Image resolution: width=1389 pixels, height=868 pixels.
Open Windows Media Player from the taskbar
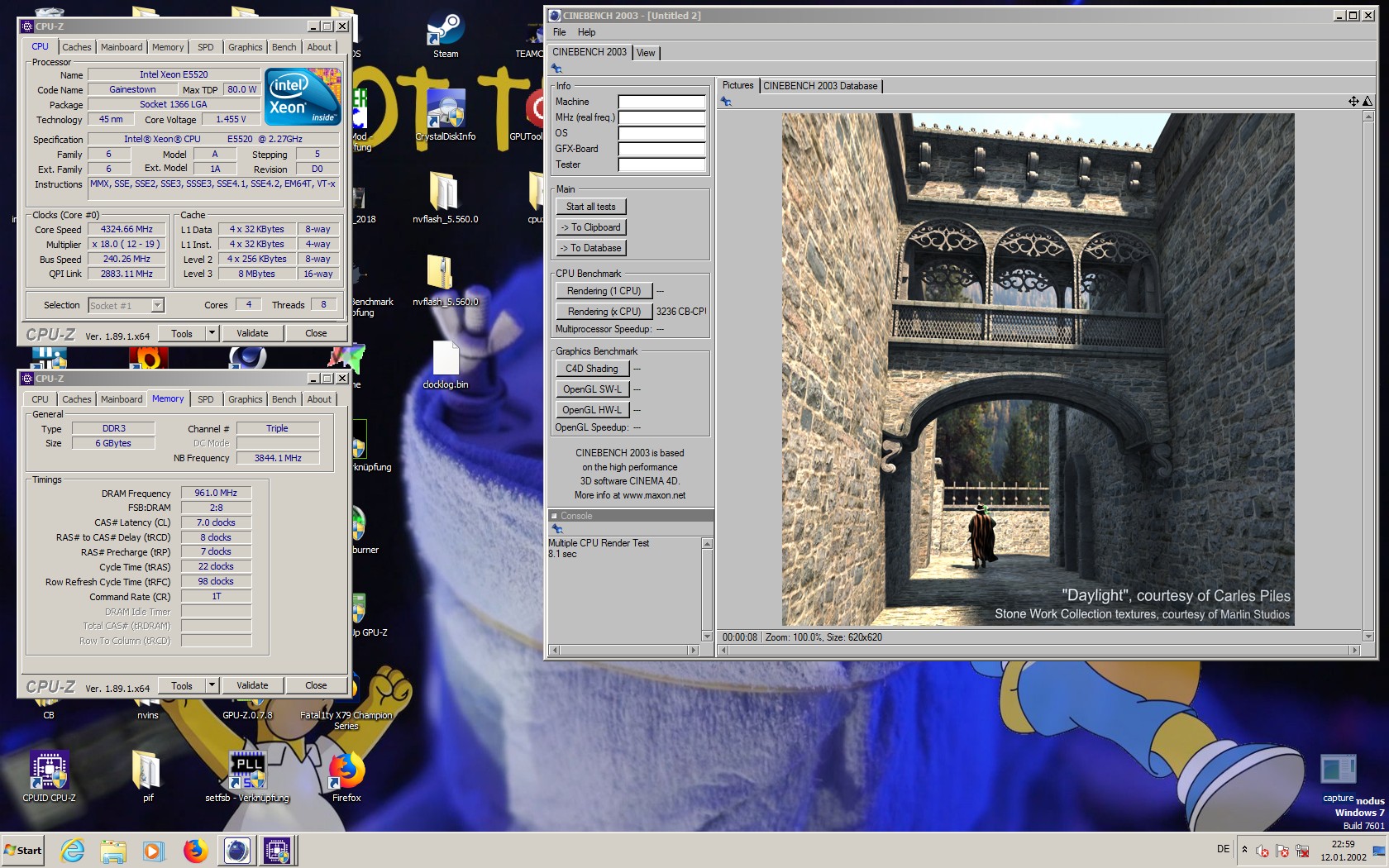154,851
